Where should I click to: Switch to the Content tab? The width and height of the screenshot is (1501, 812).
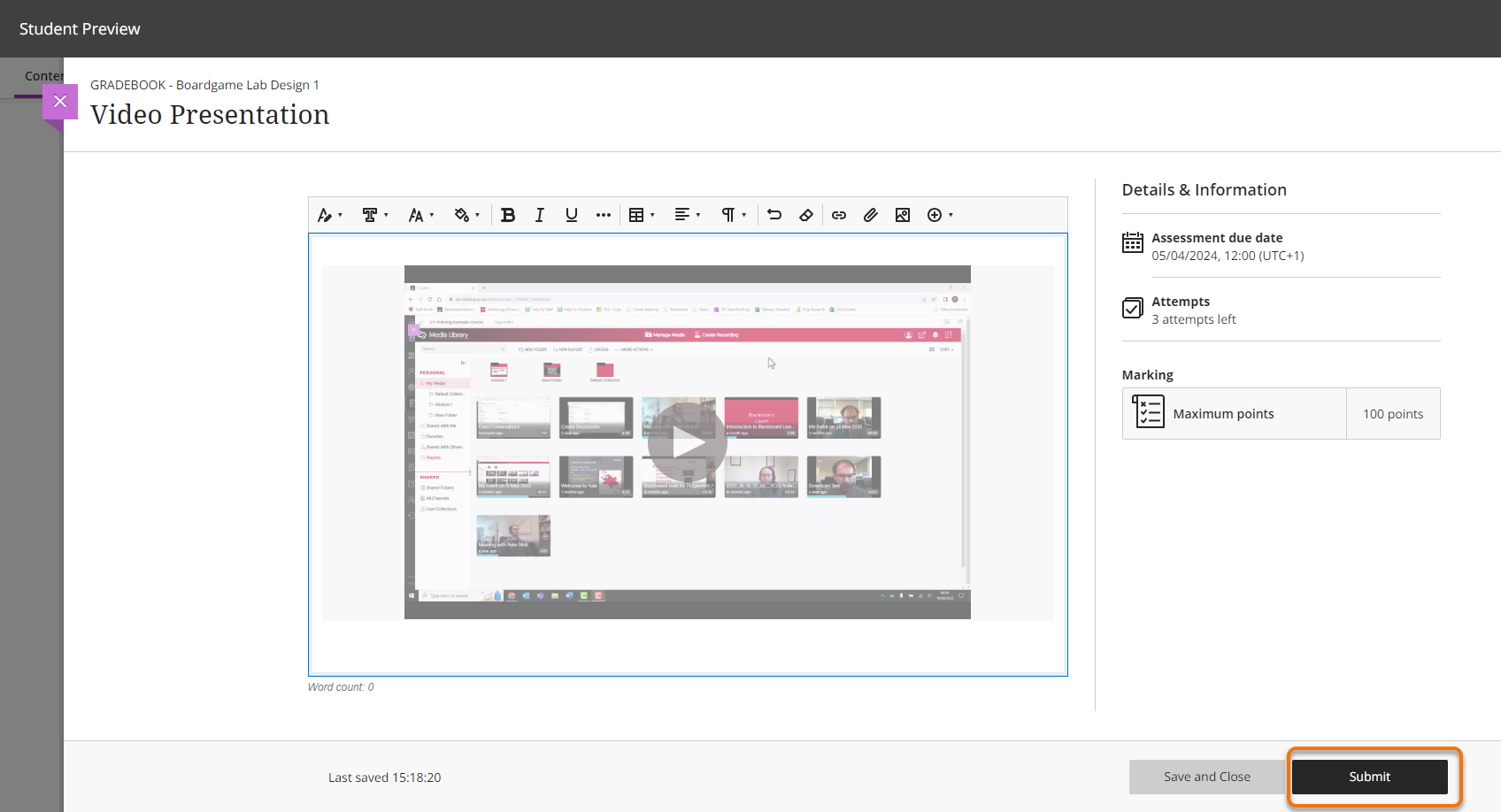pyautogui.click(x=42, y=75)
